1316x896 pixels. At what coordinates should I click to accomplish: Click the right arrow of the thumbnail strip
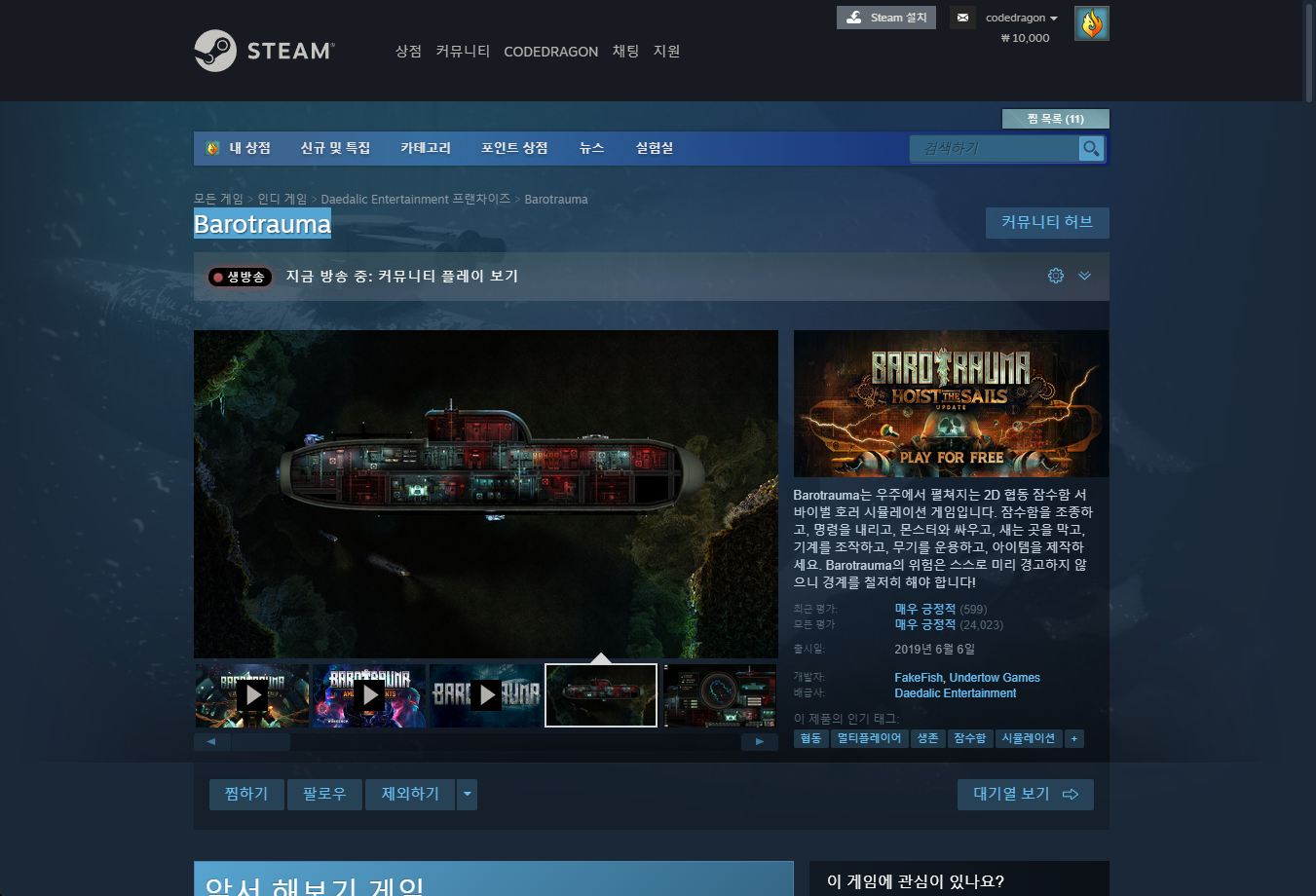click(760, 742)
